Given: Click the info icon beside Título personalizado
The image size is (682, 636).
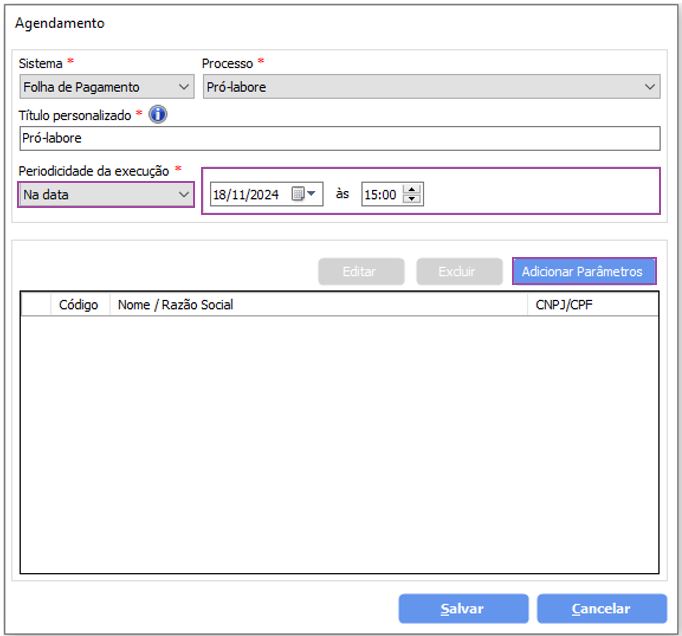Looking at the screenshot, I should (157, 115).
